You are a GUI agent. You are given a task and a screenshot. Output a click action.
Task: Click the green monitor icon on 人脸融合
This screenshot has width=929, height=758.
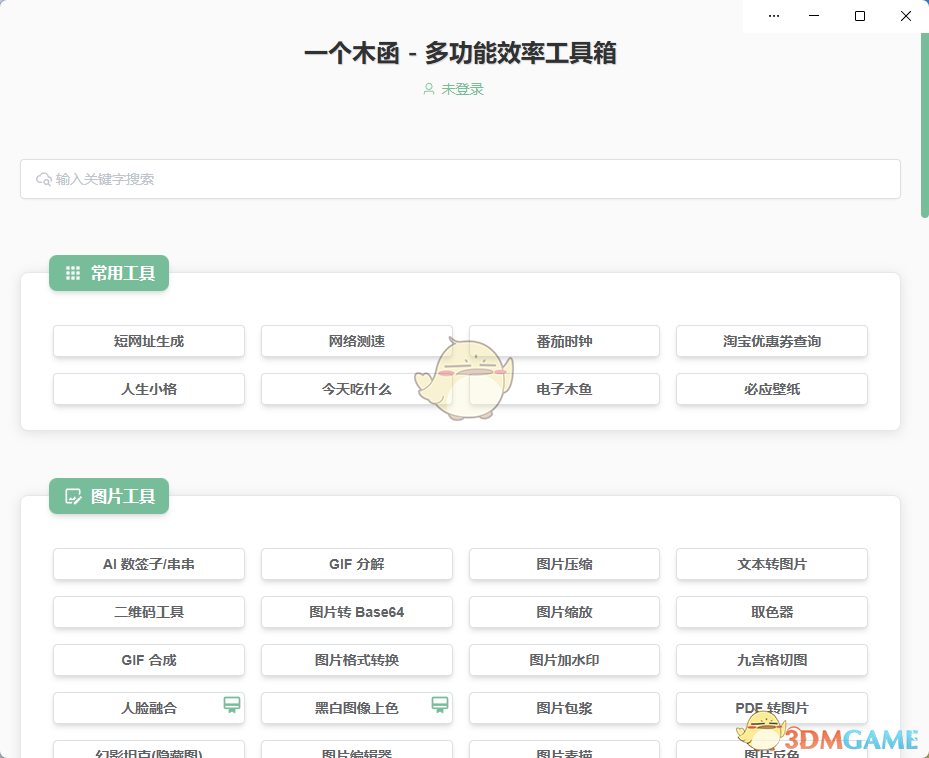[x=232, y=706]
